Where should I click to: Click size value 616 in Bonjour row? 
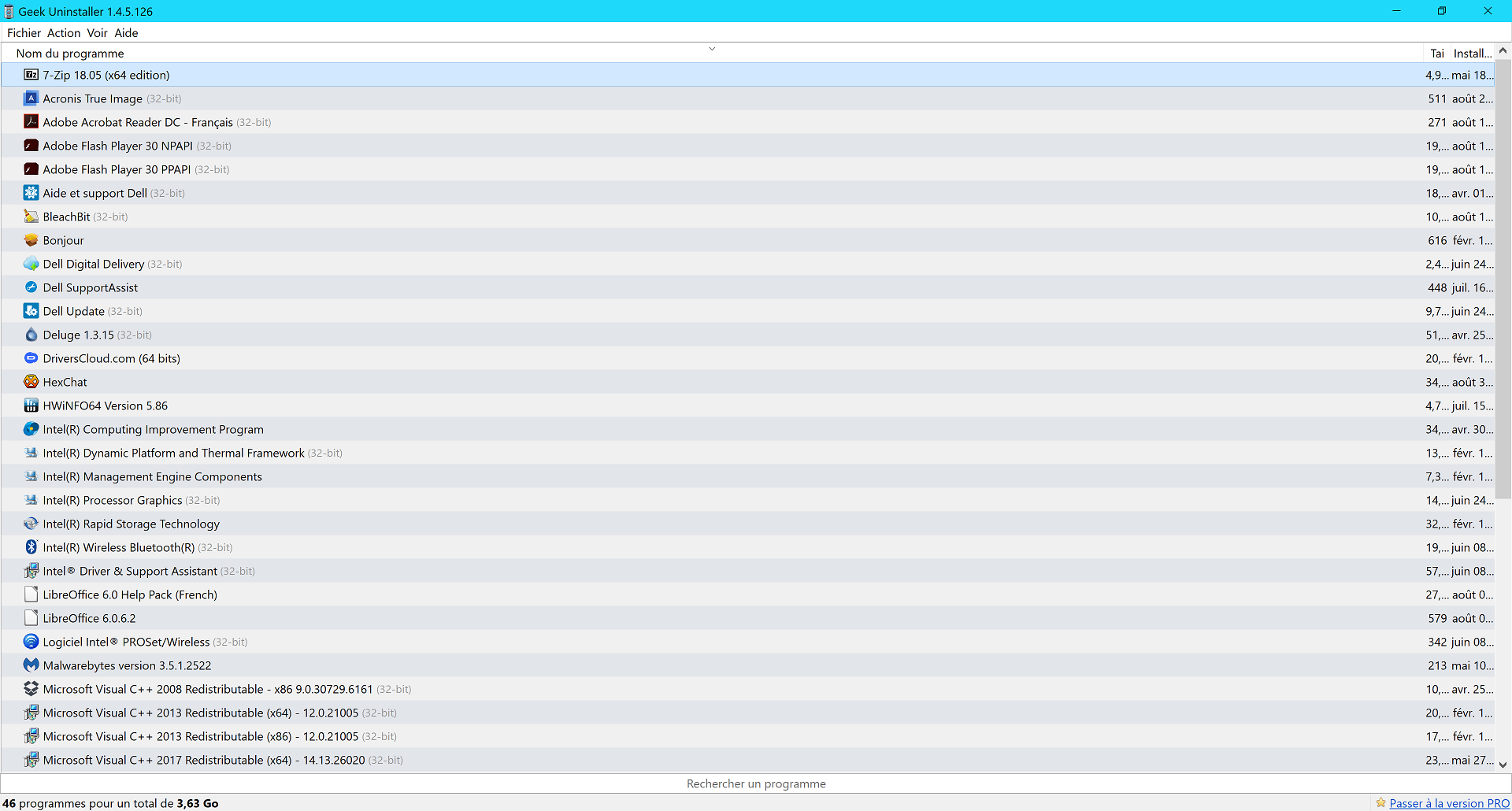tap(1437, 240)
